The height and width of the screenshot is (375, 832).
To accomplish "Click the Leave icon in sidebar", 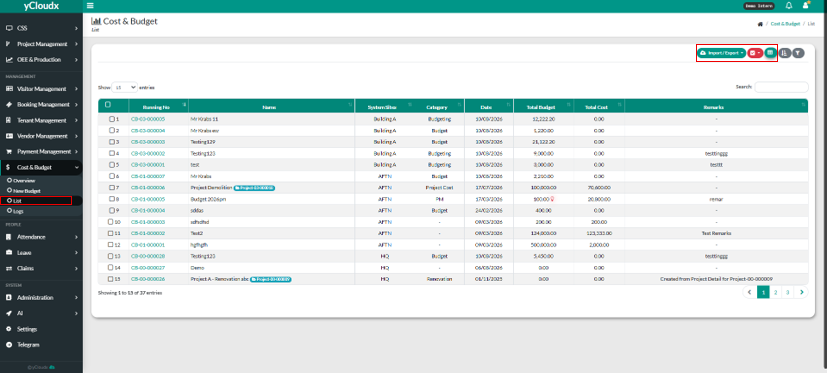I will 8,253.
